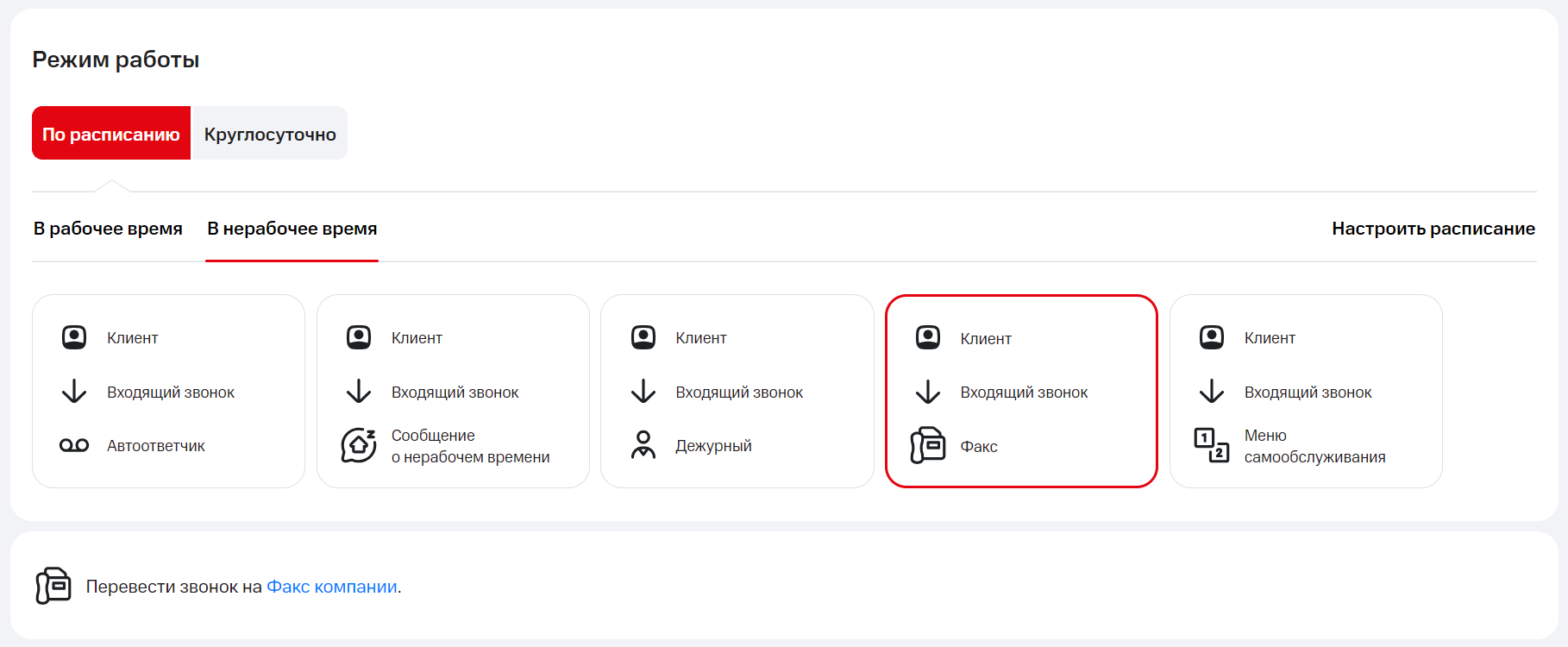Click Настроить расписание button
Screen dimensions: 1568x647
click(x=1433, y=229)
